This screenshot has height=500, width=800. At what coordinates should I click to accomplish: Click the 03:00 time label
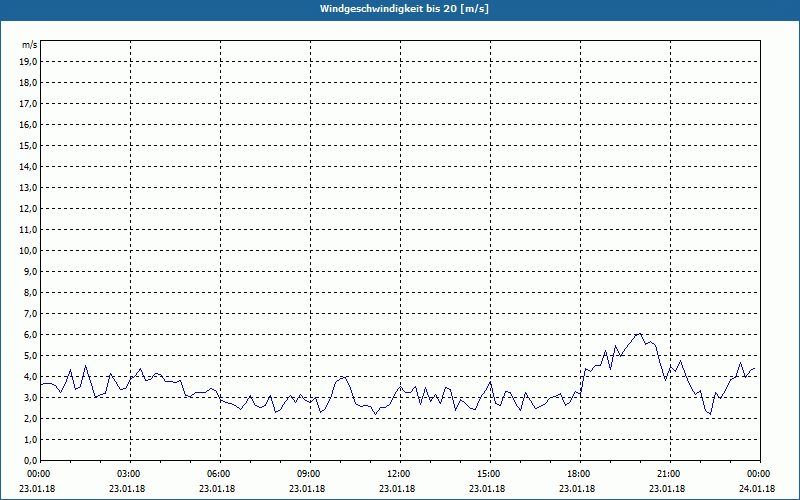pyautogui.click(x=130, y=474)
